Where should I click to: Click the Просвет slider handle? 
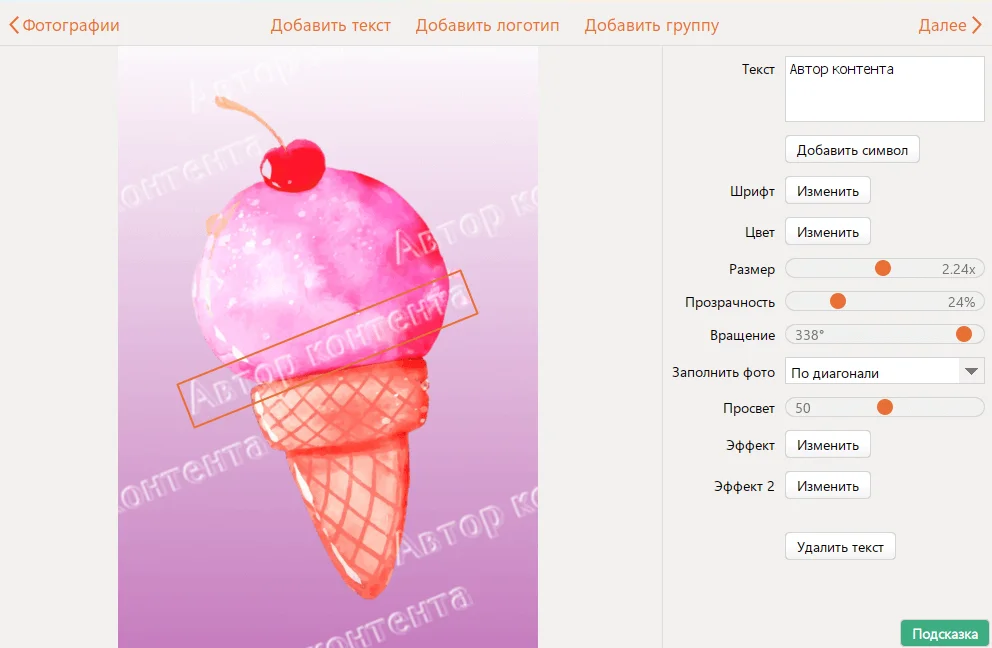pyautogui.click(x=884, y=407)
